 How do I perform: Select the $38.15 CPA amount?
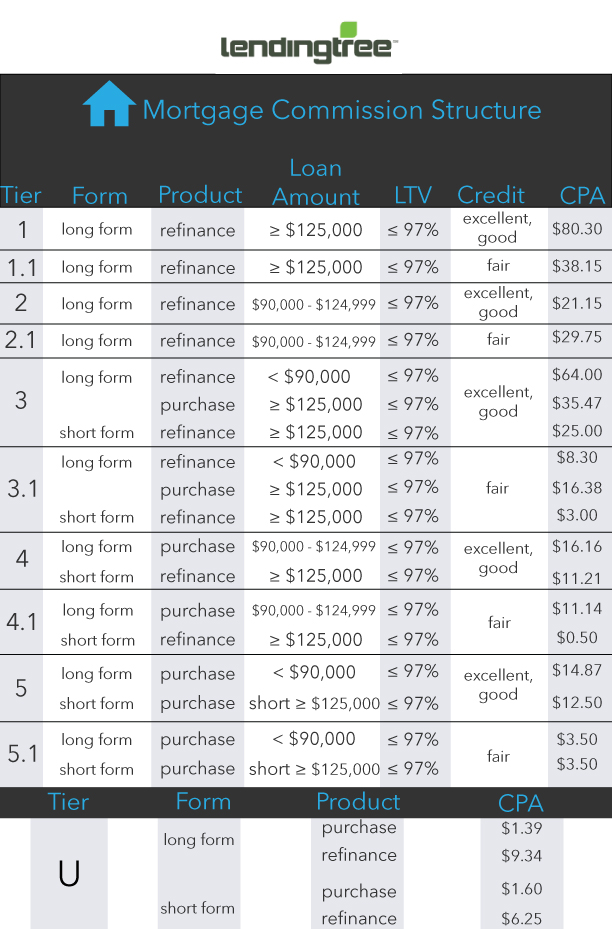[x=577, y=267]
